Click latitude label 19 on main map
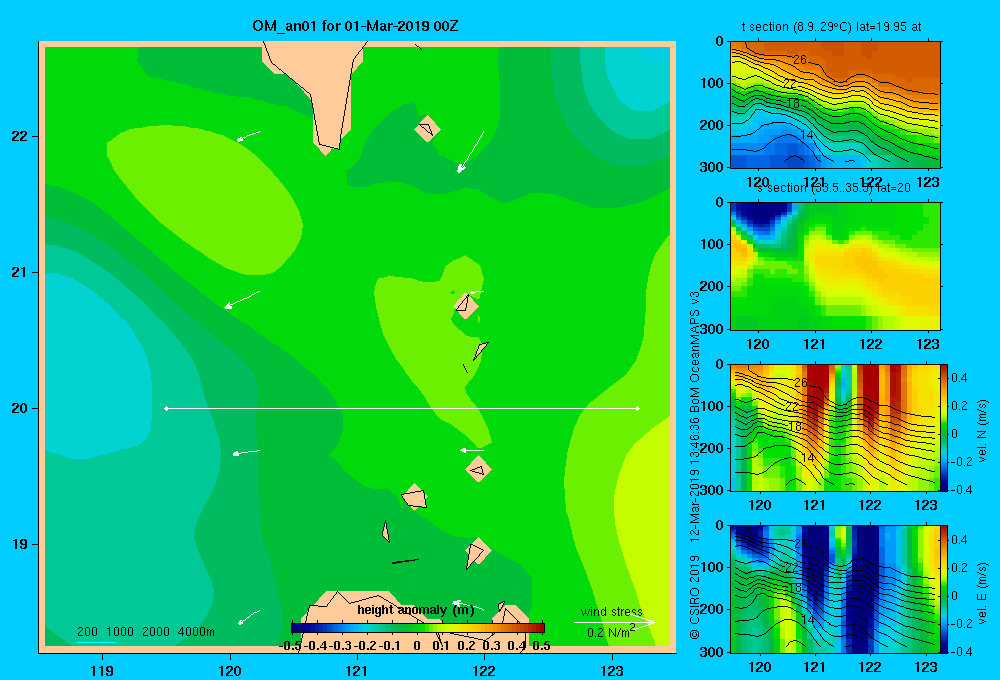Image resolution: width=1000 pixels, height=680 pixels. point(19,544)
